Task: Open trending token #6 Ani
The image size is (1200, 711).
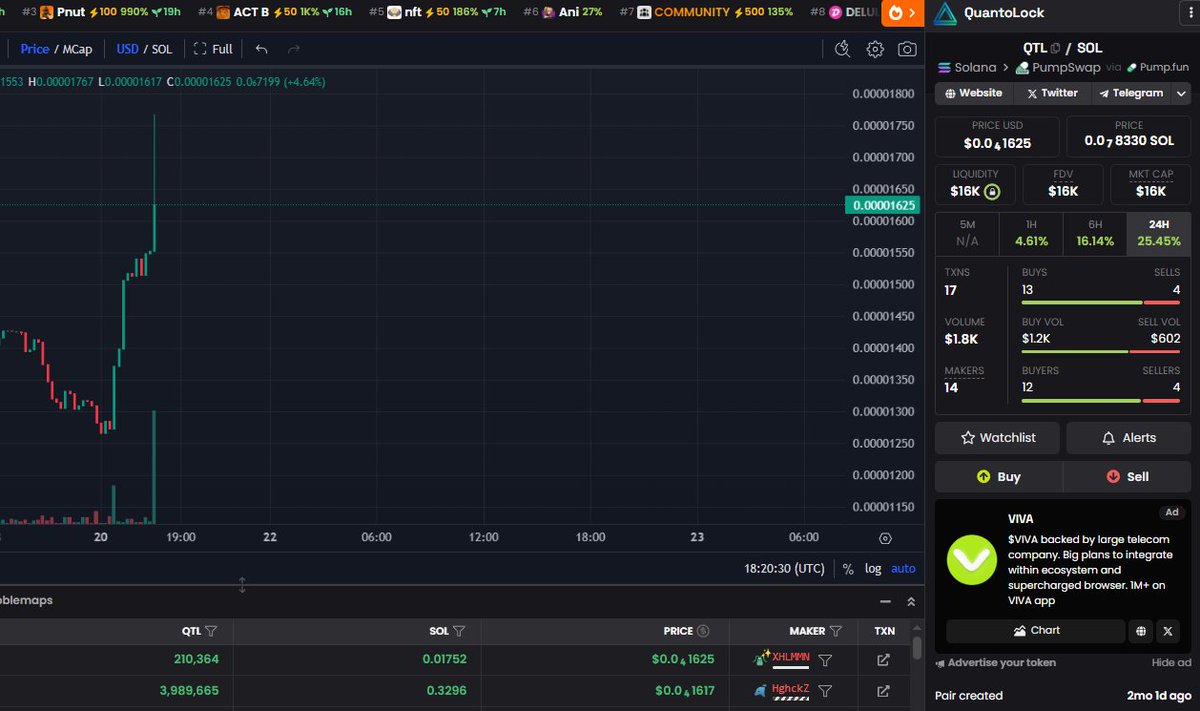Action: pos(562,12)
